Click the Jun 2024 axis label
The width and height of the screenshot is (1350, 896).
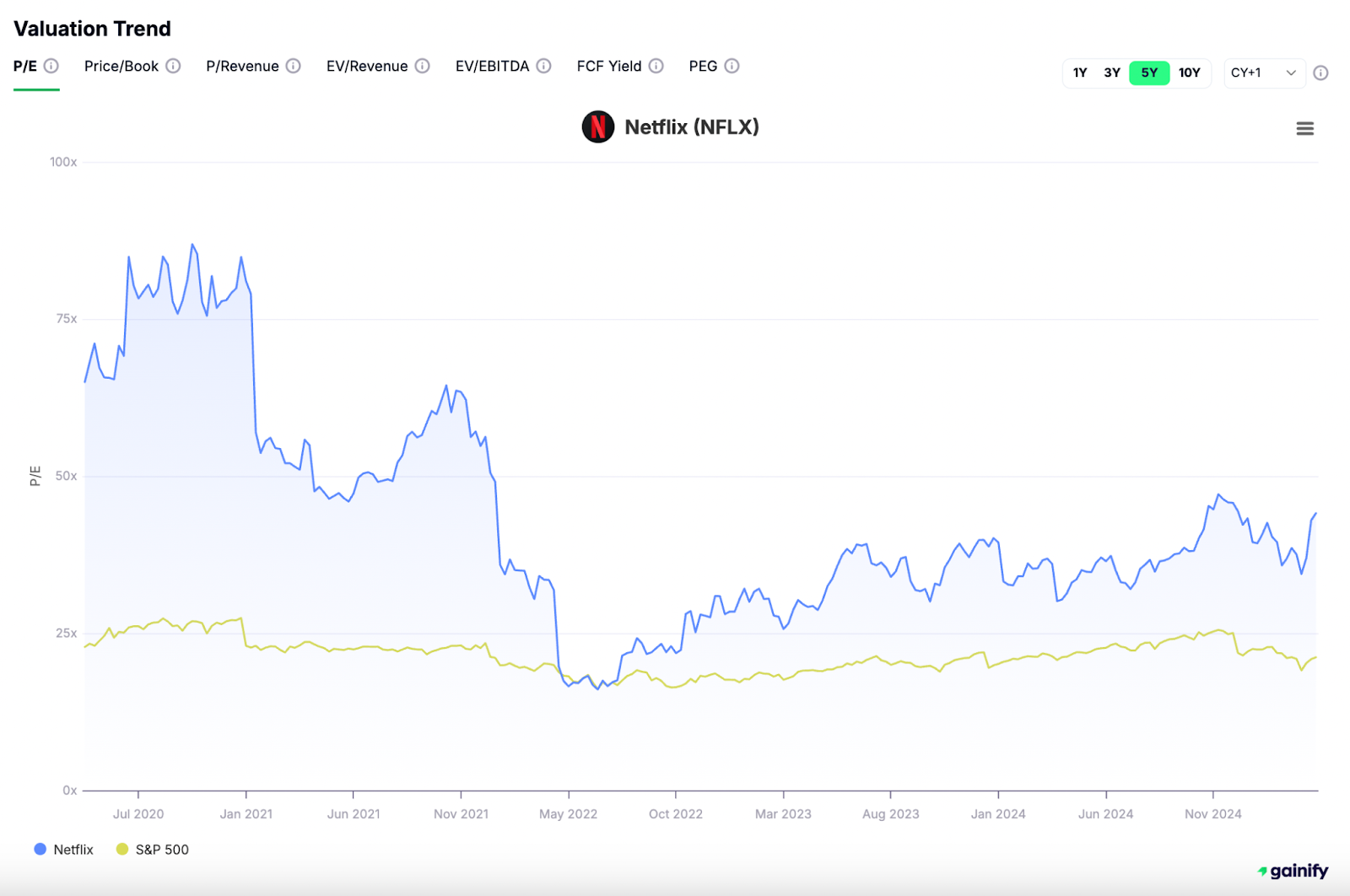coord(1105,814)
